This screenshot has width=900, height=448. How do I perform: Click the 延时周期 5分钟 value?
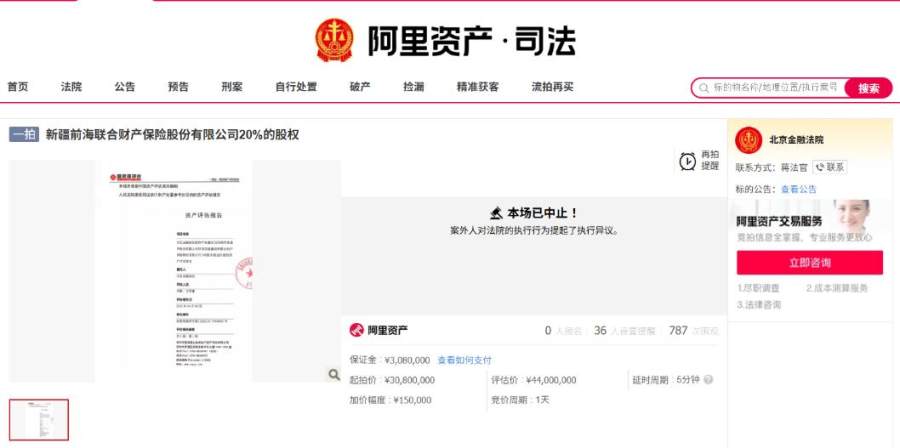click(x=688, y=380)
